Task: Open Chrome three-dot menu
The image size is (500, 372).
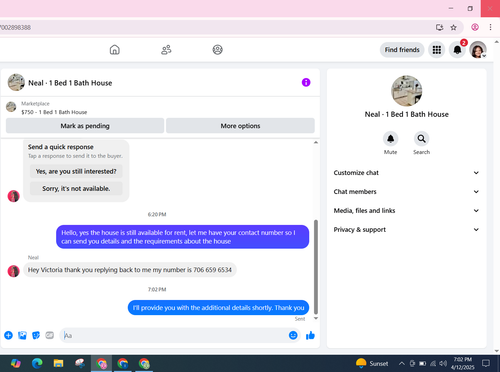Action: [x=490, y=27]
